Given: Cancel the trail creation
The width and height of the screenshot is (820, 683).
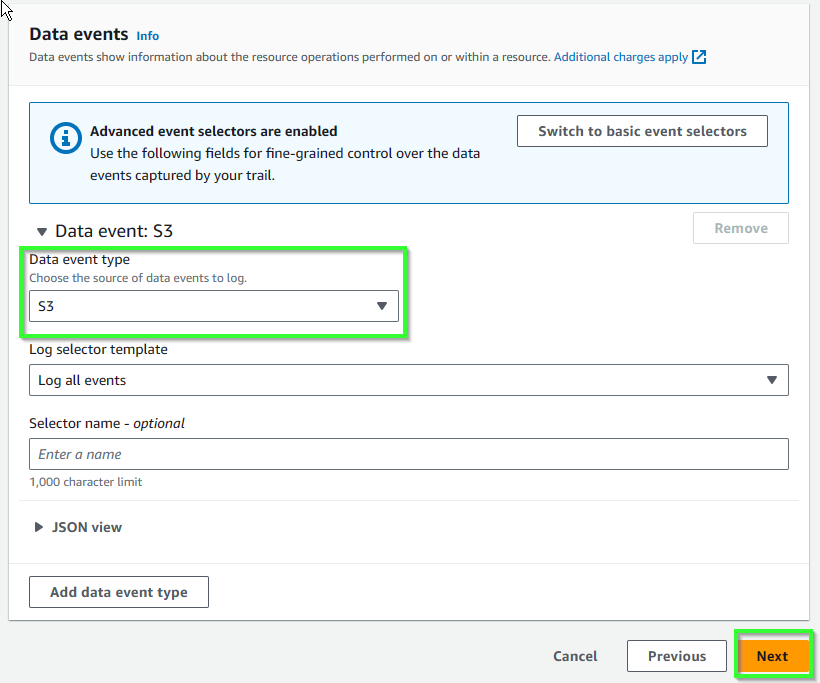Looking at the screenshot, I should click(x=575, y=656).
